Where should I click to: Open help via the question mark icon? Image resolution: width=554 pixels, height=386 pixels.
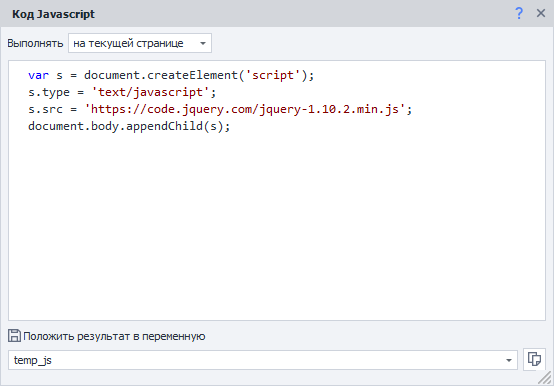coord(519,13)
